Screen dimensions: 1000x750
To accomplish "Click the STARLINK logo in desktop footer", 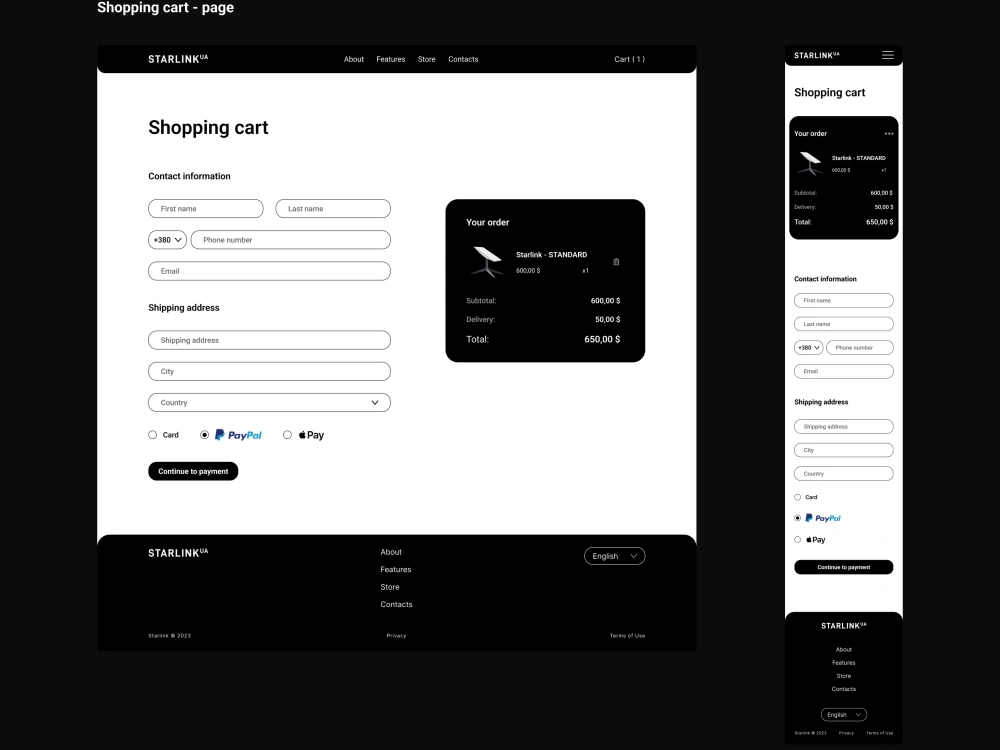I will click(178, 553).
